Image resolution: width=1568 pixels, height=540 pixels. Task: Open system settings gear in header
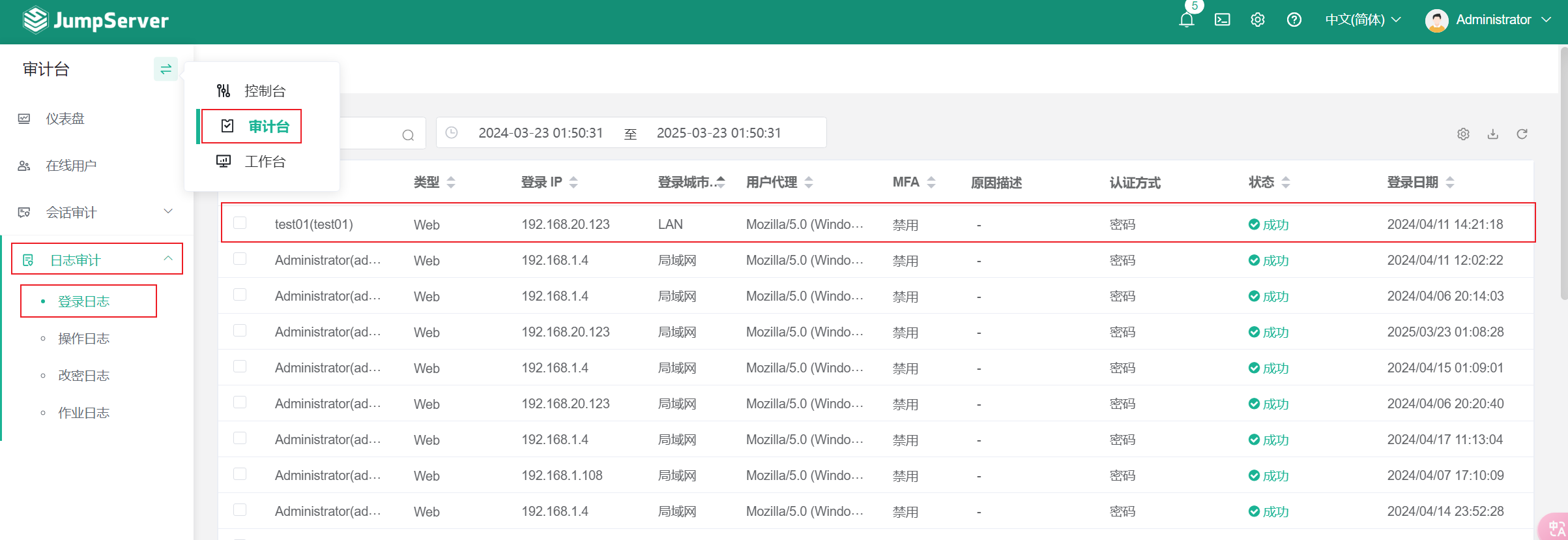1257,20
